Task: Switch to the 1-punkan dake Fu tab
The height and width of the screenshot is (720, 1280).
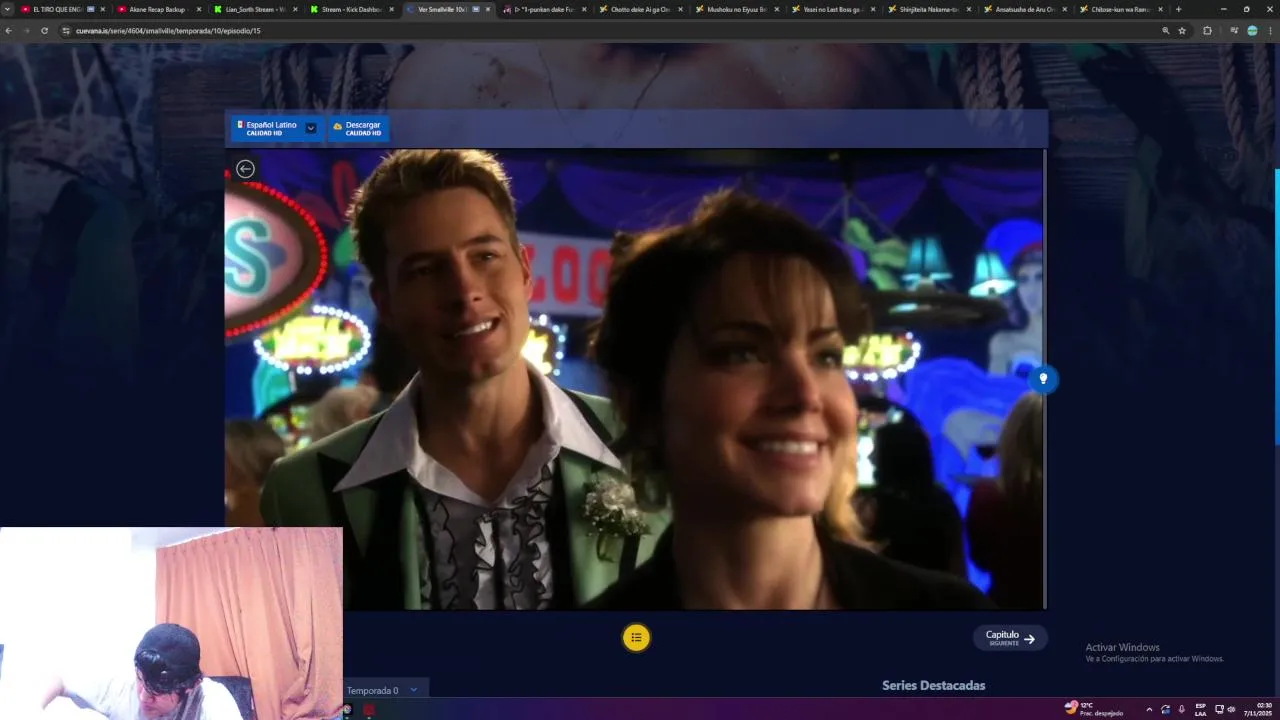Action: 543,9
